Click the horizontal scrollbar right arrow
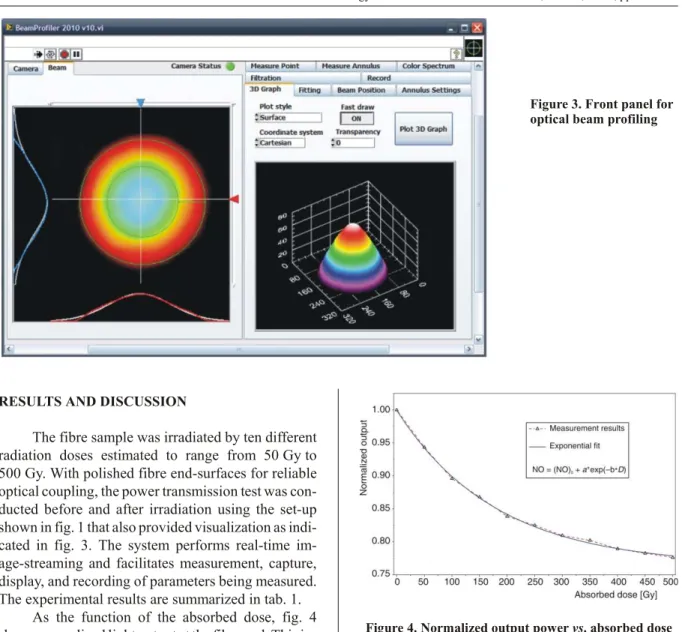Viewport: 682px width, 632px height. [x=469, y=349]
